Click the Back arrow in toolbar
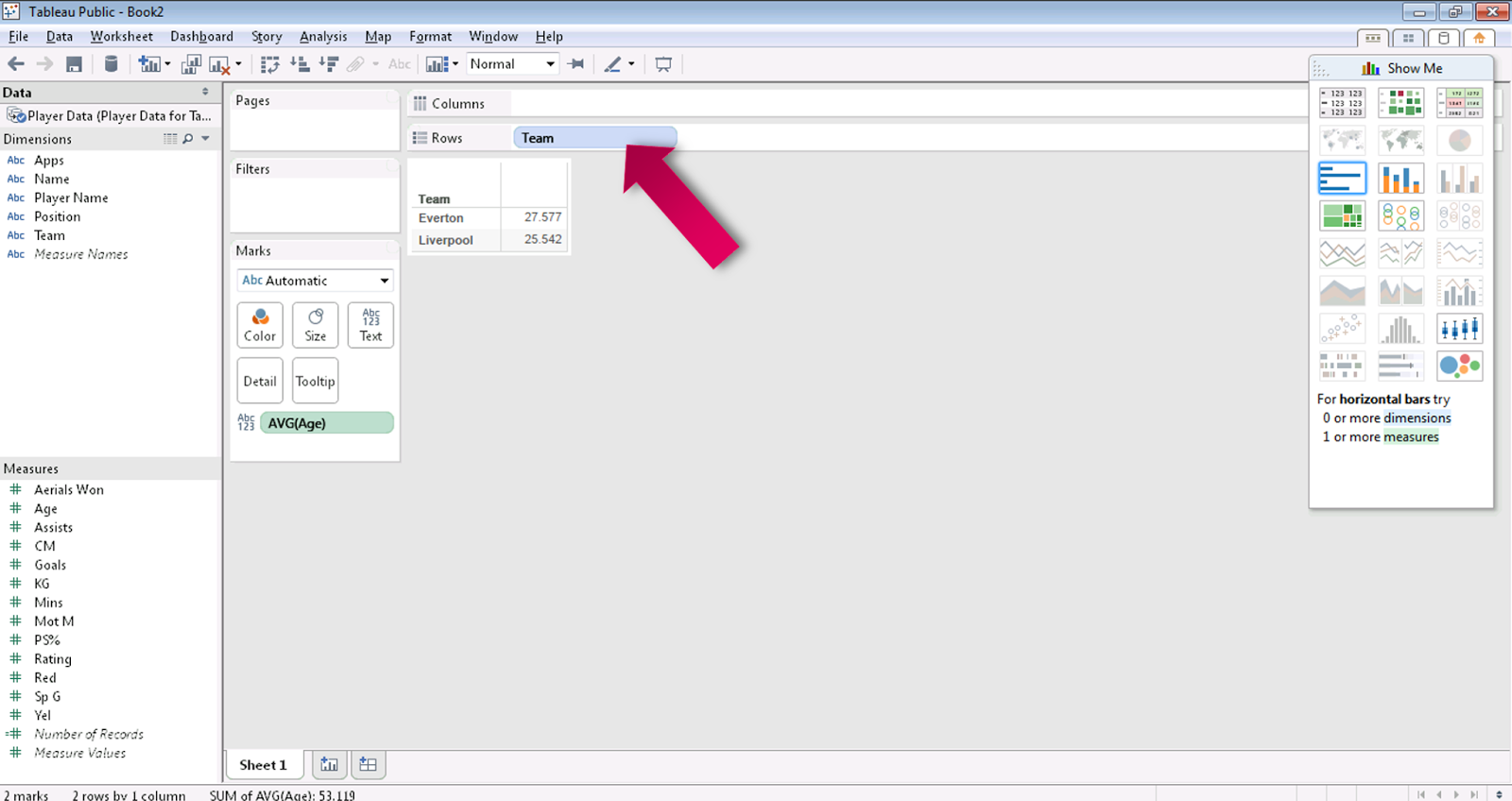This screenshot has width=1512, height=801. pos(16,64)
